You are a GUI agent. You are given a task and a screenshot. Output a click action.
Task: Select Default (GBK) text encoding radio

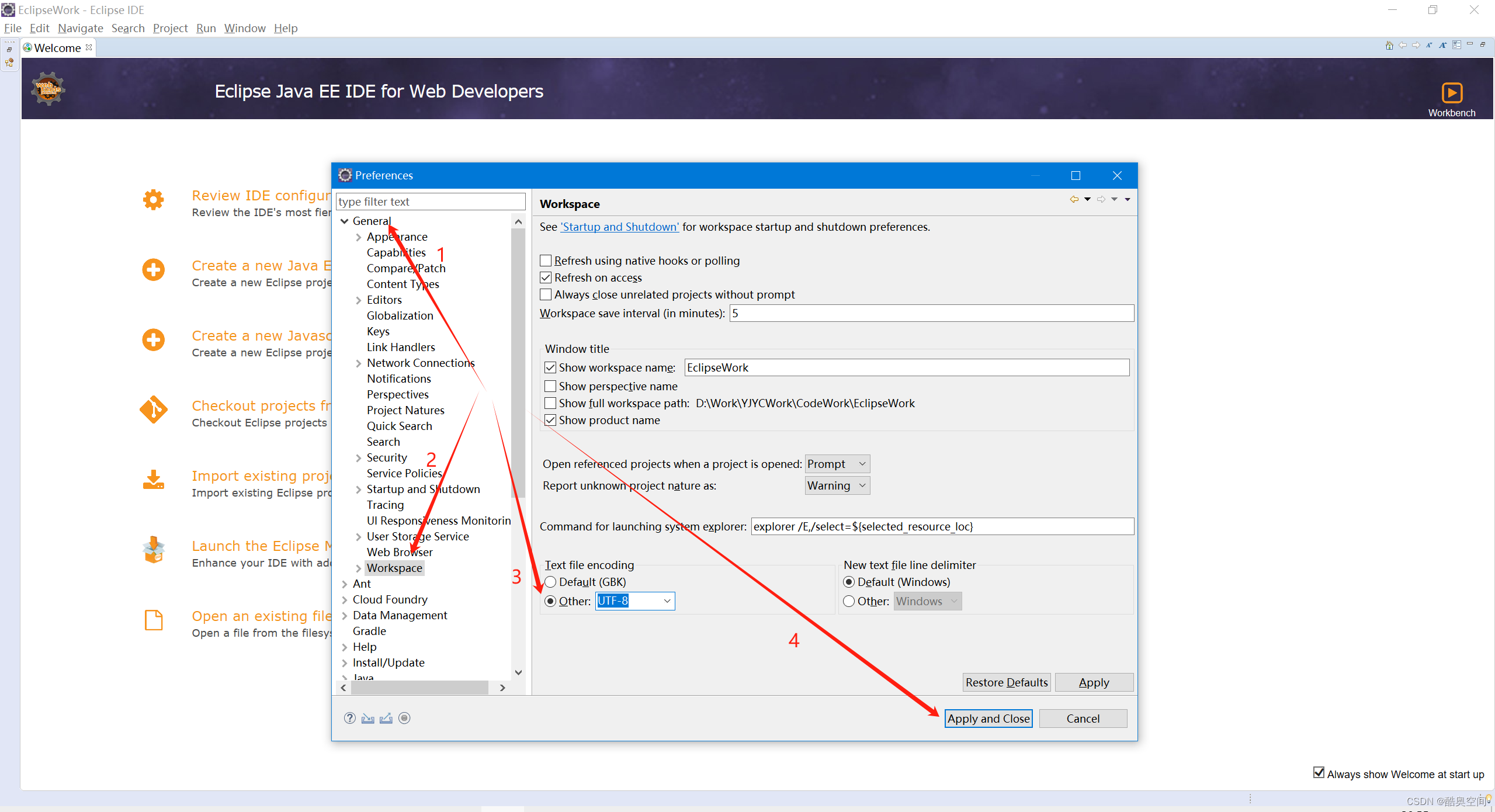pyautogui.click(x=550, y=582)
